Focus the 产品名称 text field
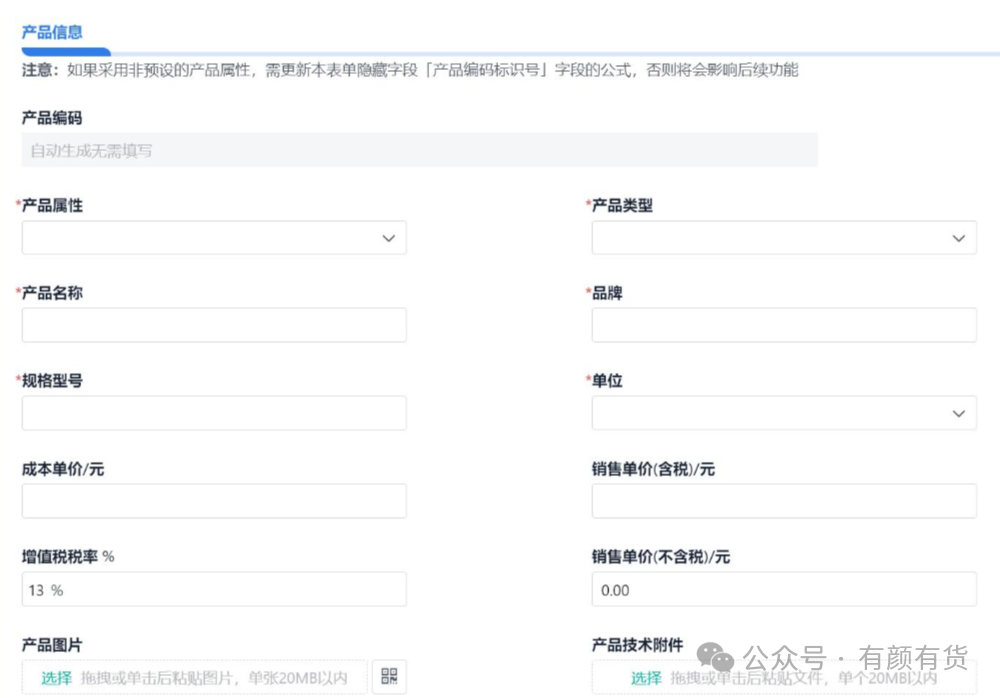 pos(214,325)
